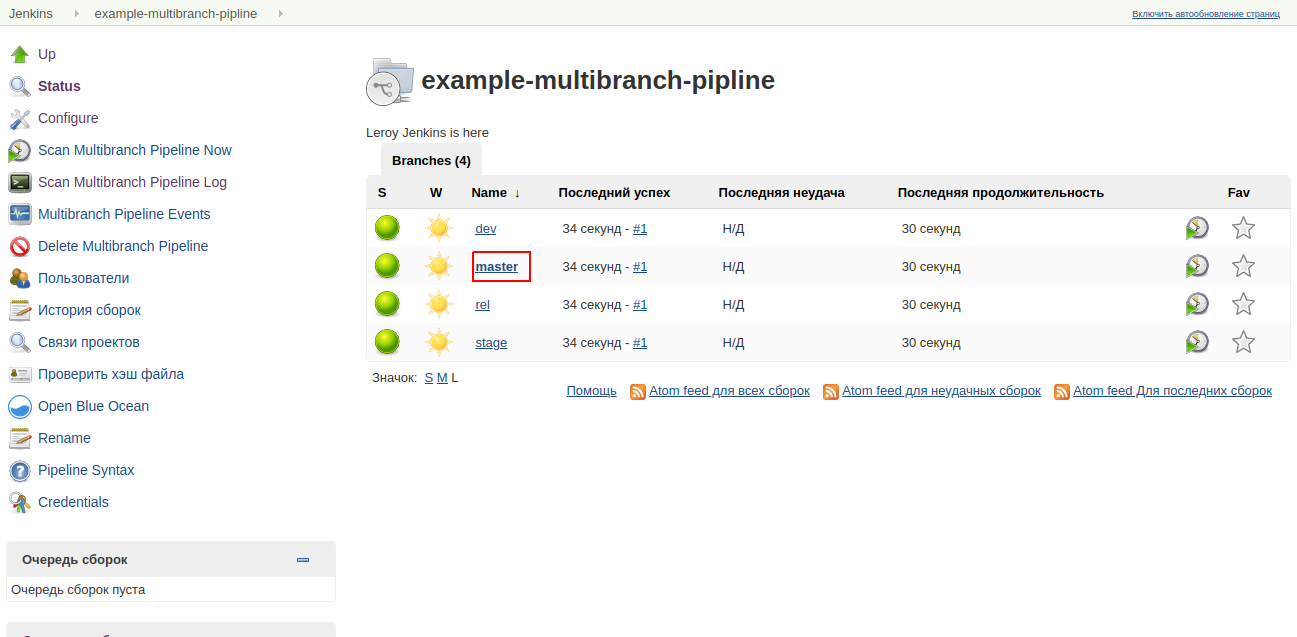
Task: Toggle favorite star for stage branch
Action: point(1243,343)
